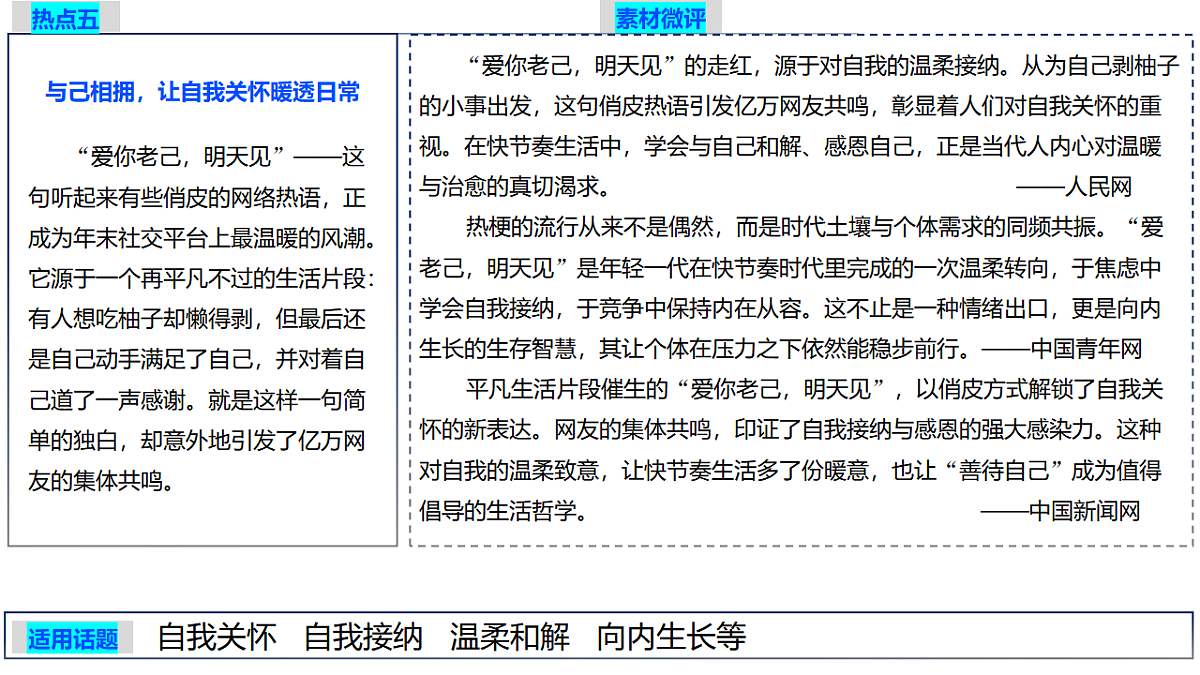Select the topic "自我接纳" in bottom bar
The width and height of the screenshot is (1200, 675).
(x=363, y=637)
